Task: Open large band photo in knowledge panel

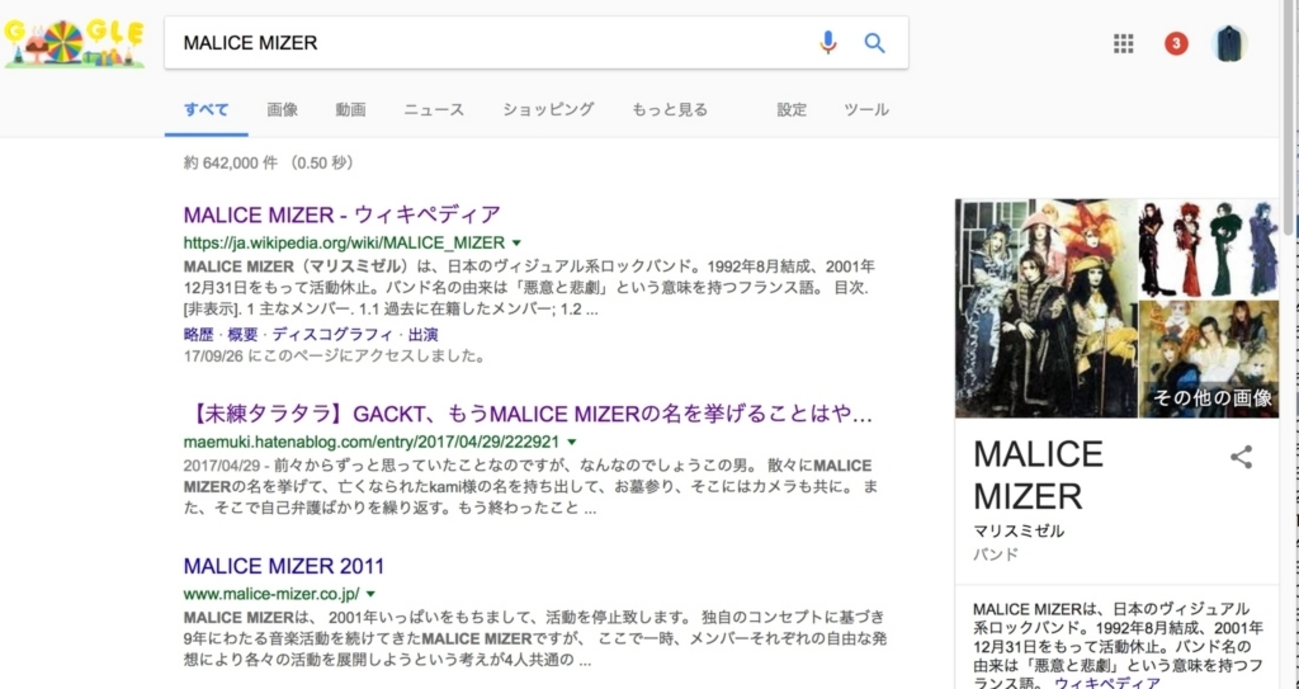Action: tap(1046, 308)
